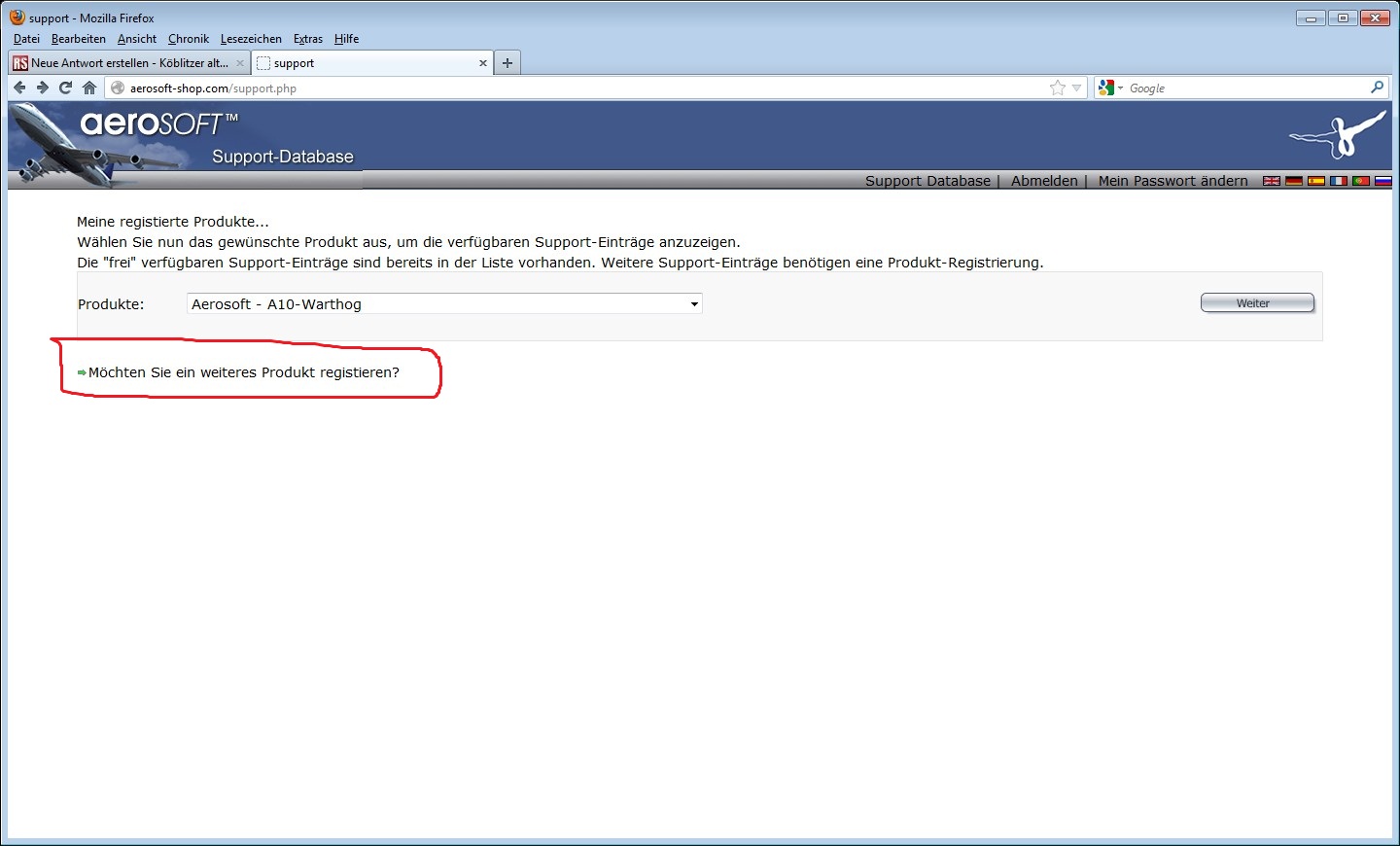Go back one page in Firefox
This screenshot has height=846, width=1400.
(x=19, y=88)
